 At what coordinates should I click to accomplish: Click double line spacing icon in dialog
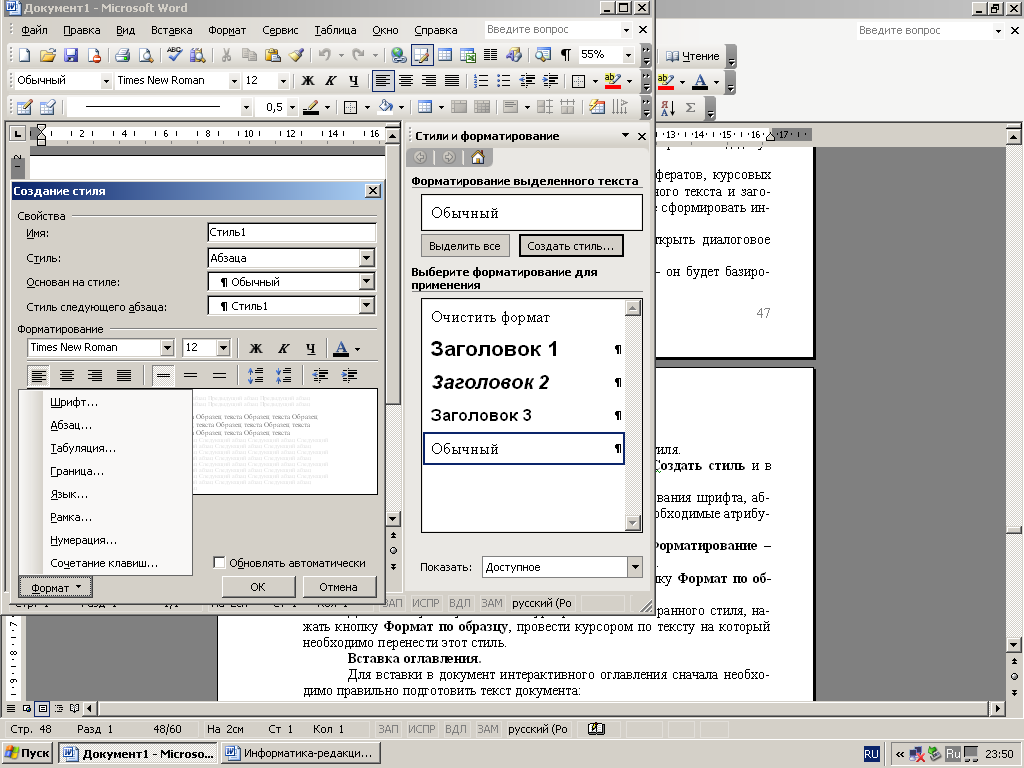tap(219, 375)
